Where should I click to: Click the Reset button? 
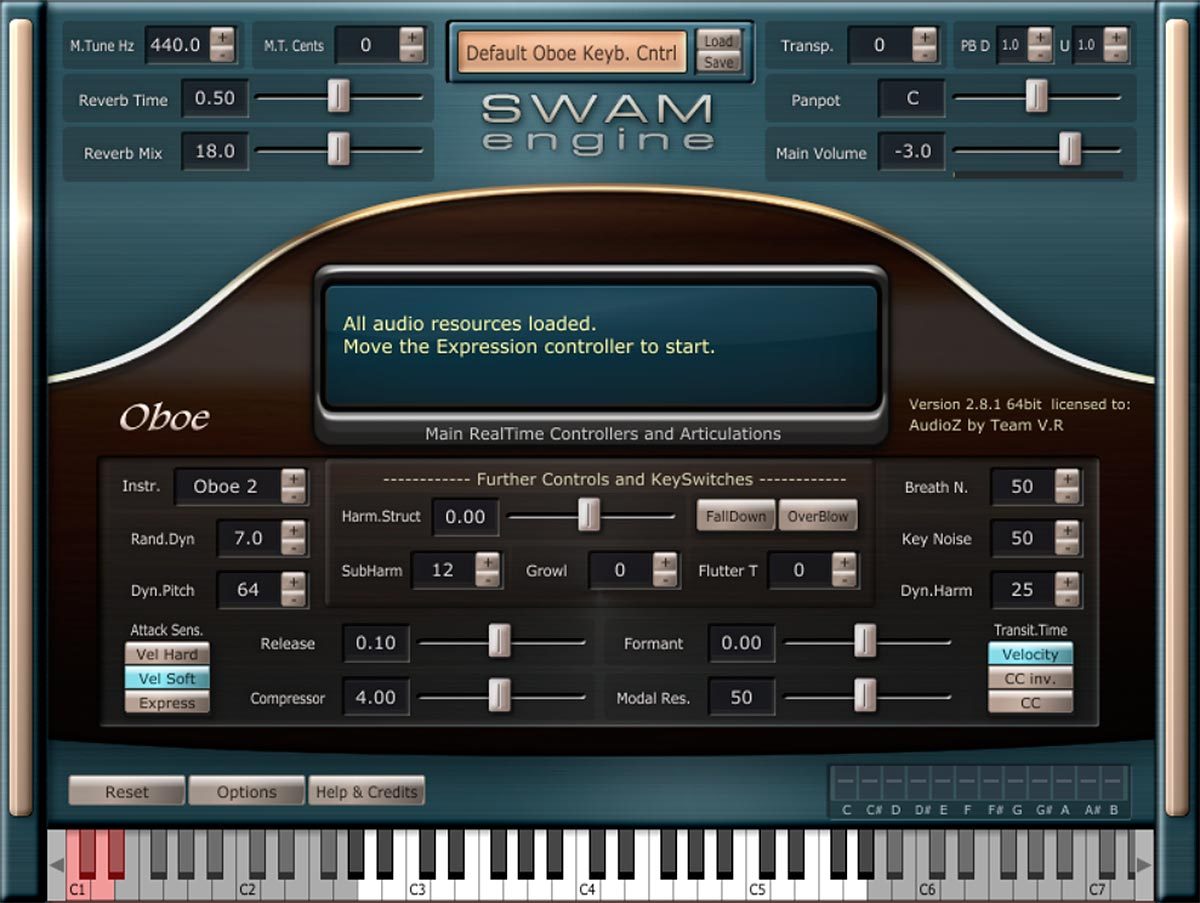point(127,791)
